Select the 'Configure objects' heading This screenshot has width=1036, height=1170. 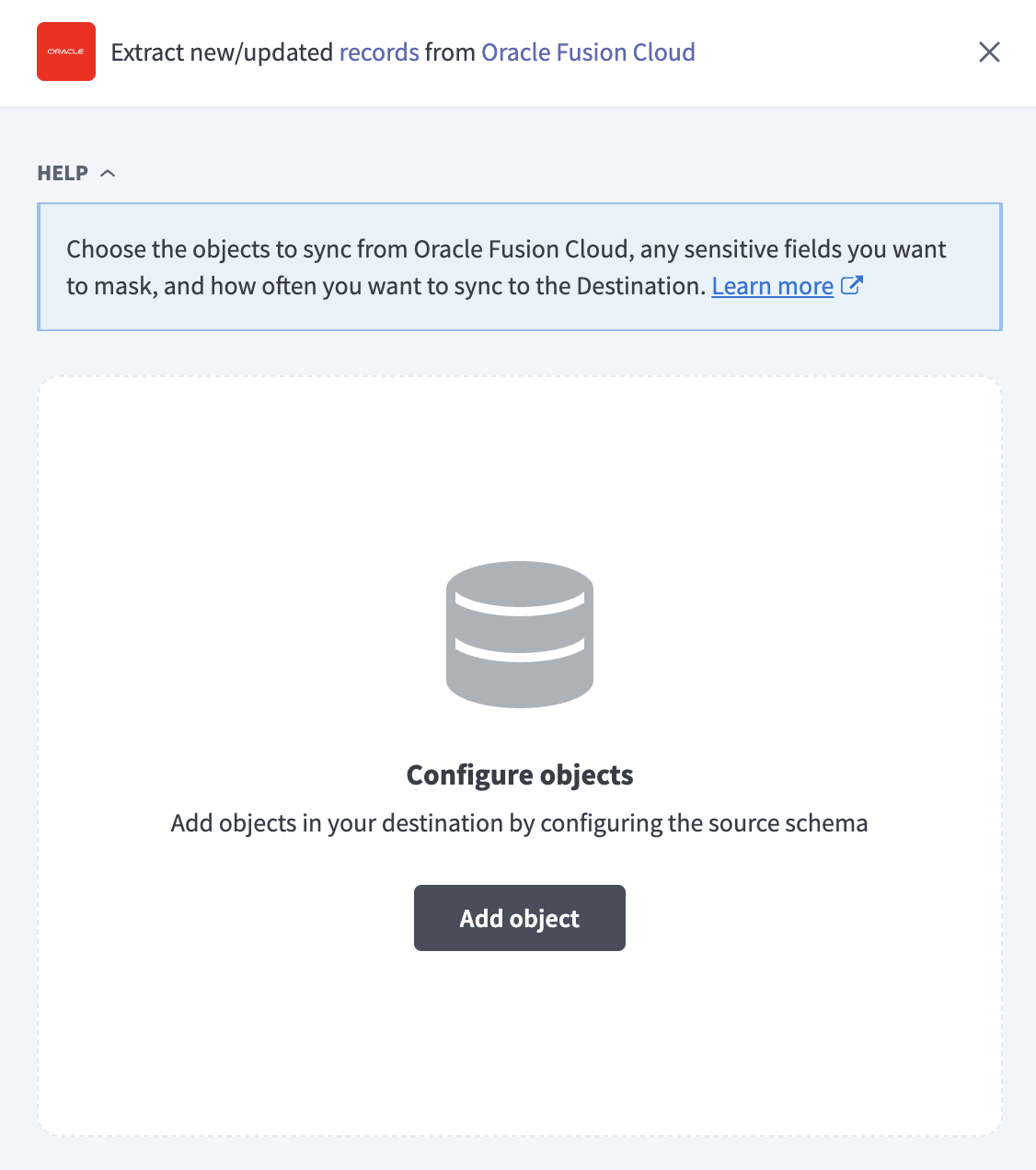pyautogui.click(x=520, y=775)
